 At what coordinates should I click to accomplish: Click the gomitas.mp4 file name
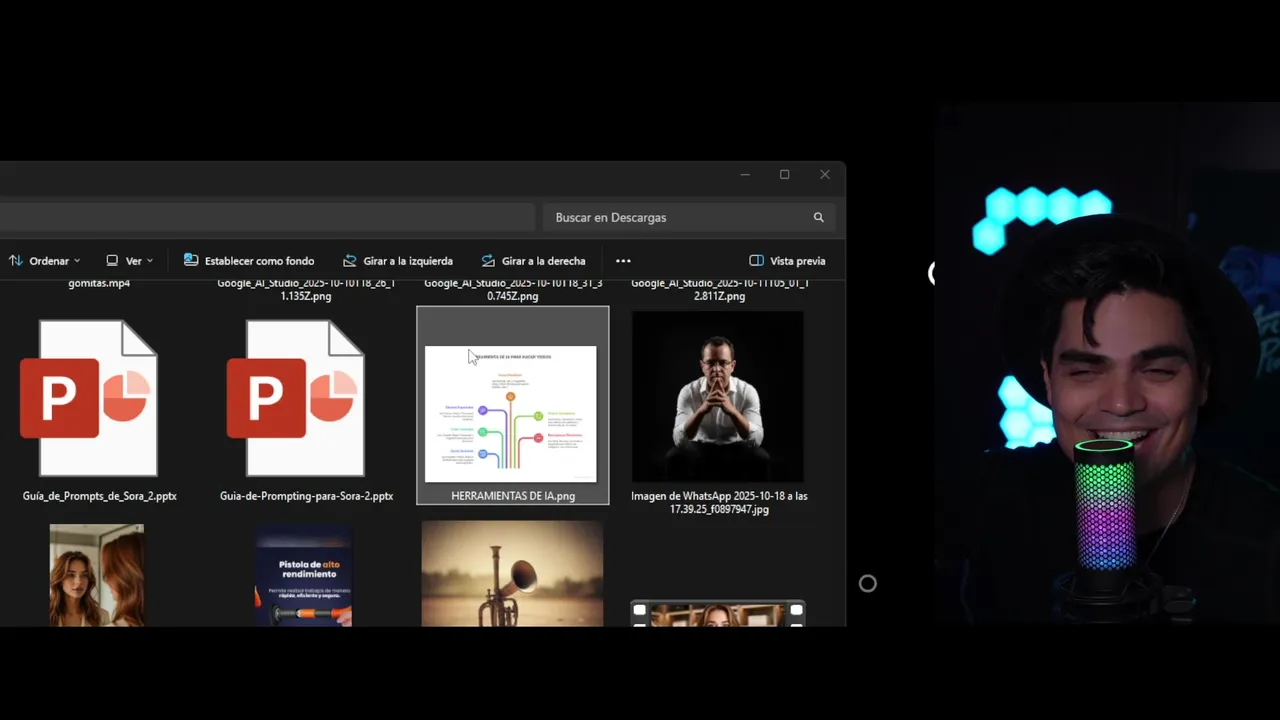99,283
